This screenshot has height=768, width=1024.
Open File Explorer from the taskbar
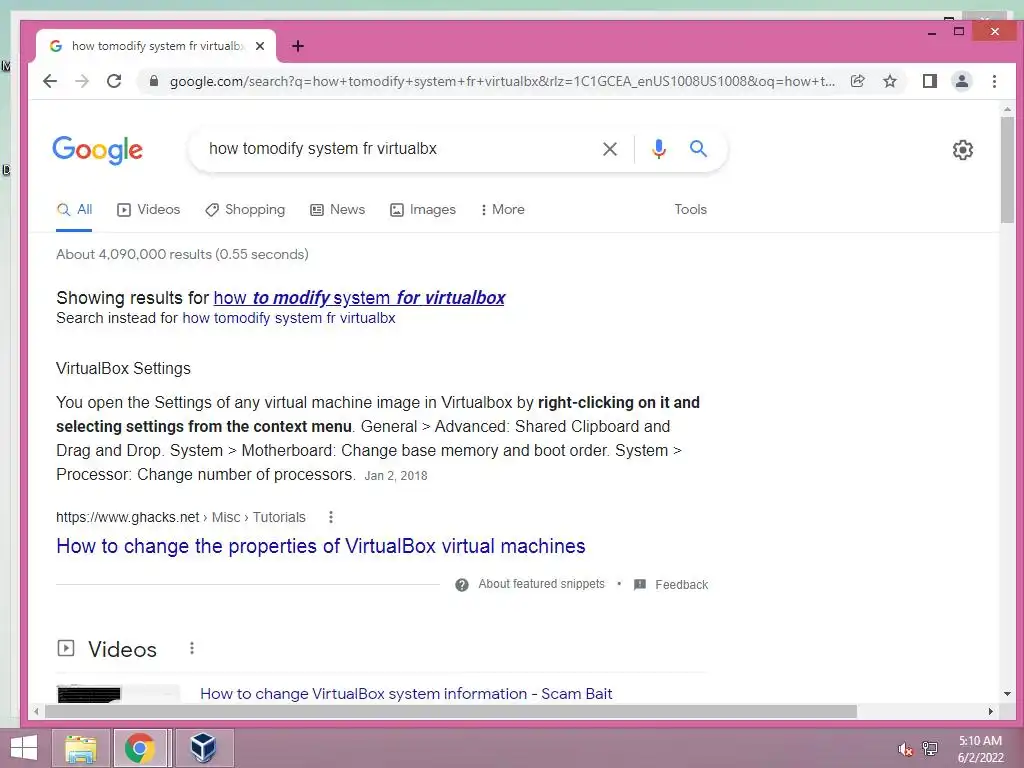[81, 748]
